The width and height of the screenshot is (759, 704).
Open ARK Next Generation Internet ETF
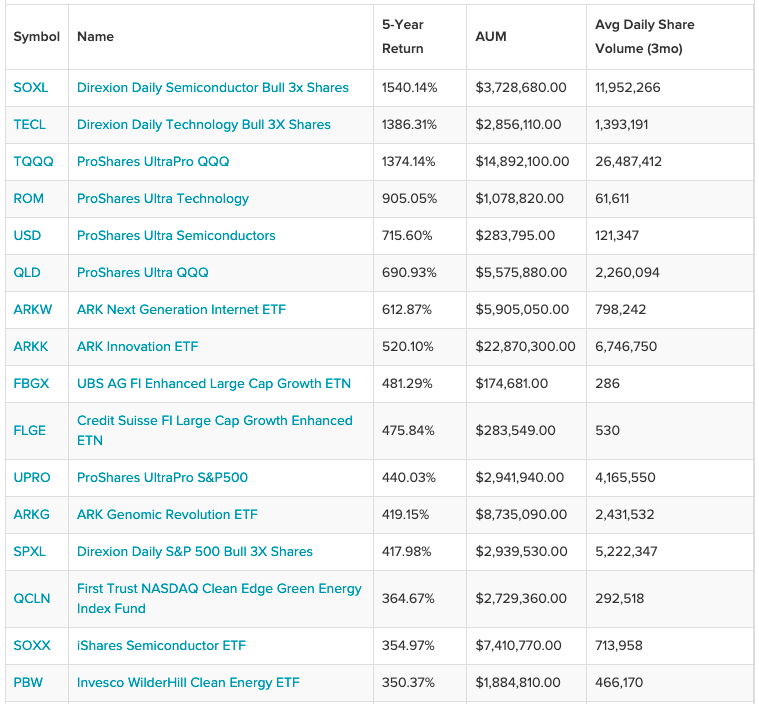coord(182,309)
